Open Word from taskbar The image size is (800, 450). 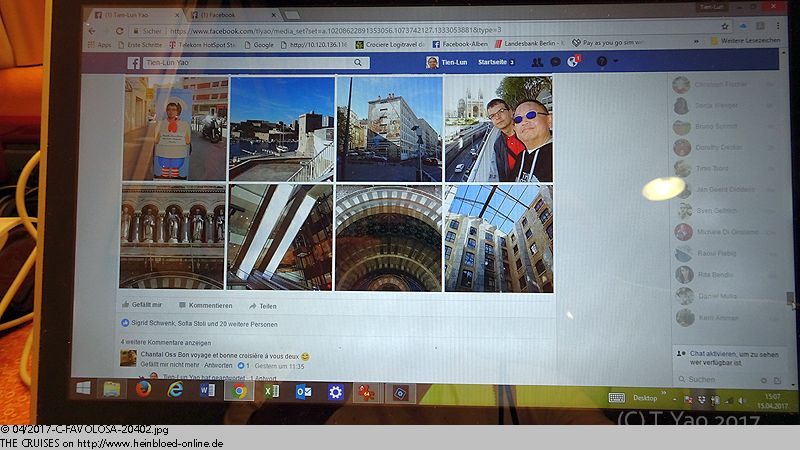tap(207, 391)
